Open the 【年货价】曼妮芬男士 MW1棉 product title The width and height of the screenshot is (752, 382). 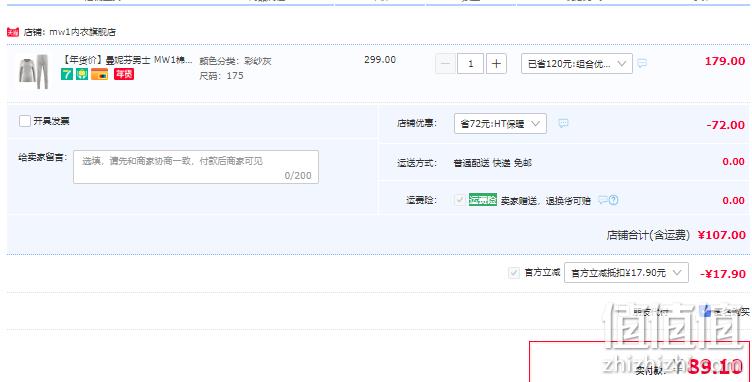coord(127,60)
